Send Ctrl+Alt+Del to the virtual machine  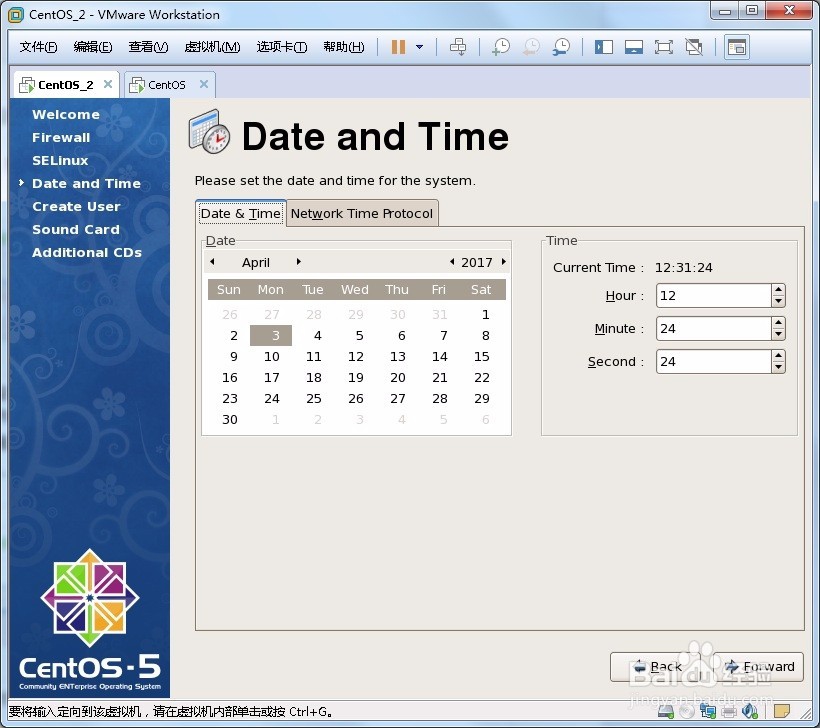click(x=458, y=47)
